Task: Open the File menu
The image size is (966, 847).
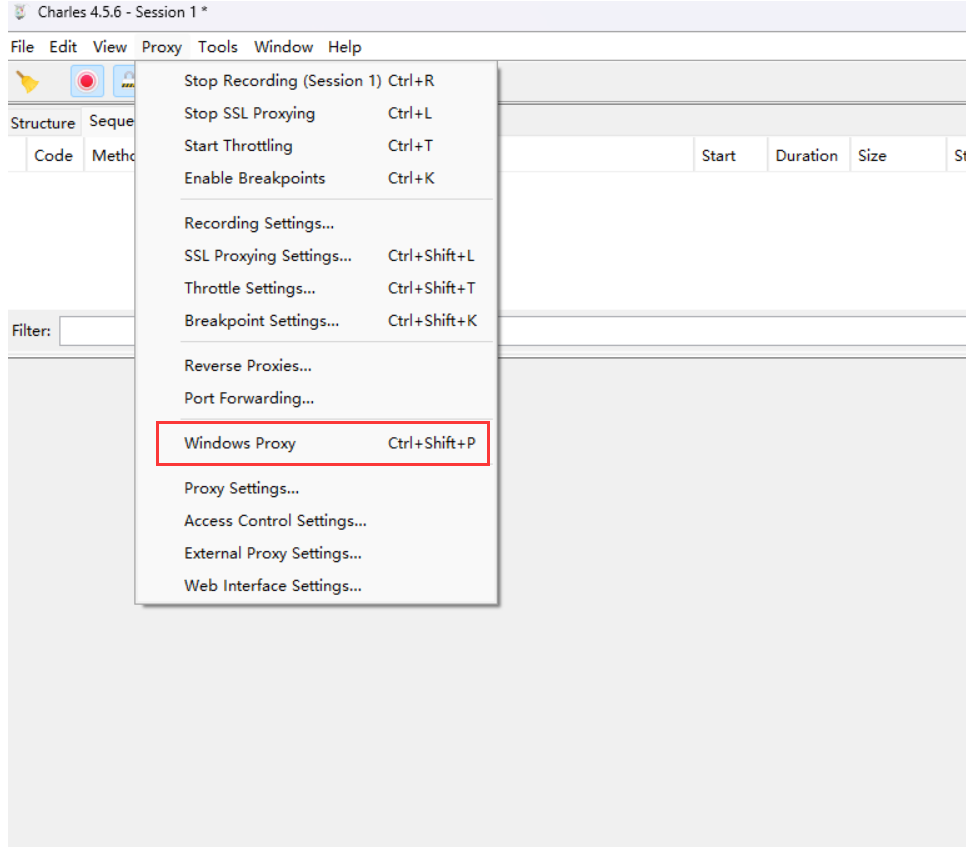Action: point(22,47)
